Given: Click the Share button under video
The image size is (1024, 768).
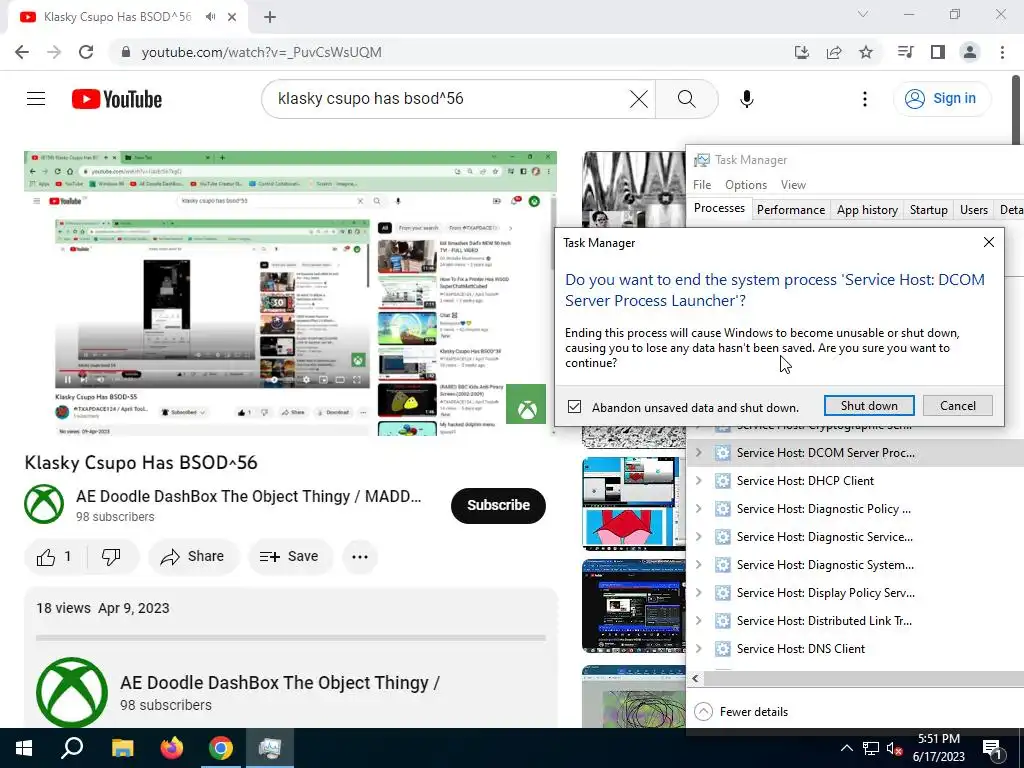Looking at the screenshot, I should point(193,556).
